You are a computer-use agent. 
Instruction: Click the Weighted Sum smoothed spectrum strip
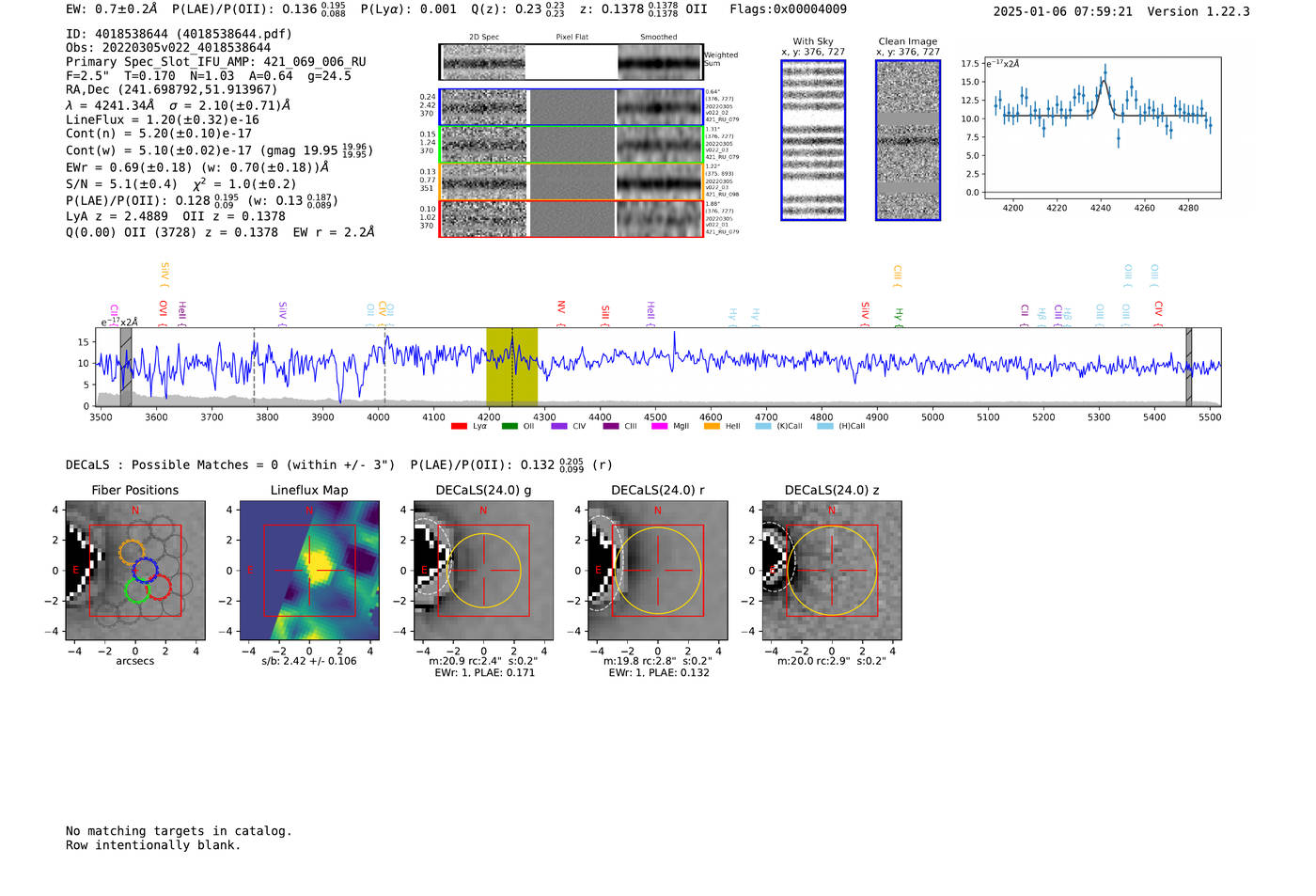point(660,62)
